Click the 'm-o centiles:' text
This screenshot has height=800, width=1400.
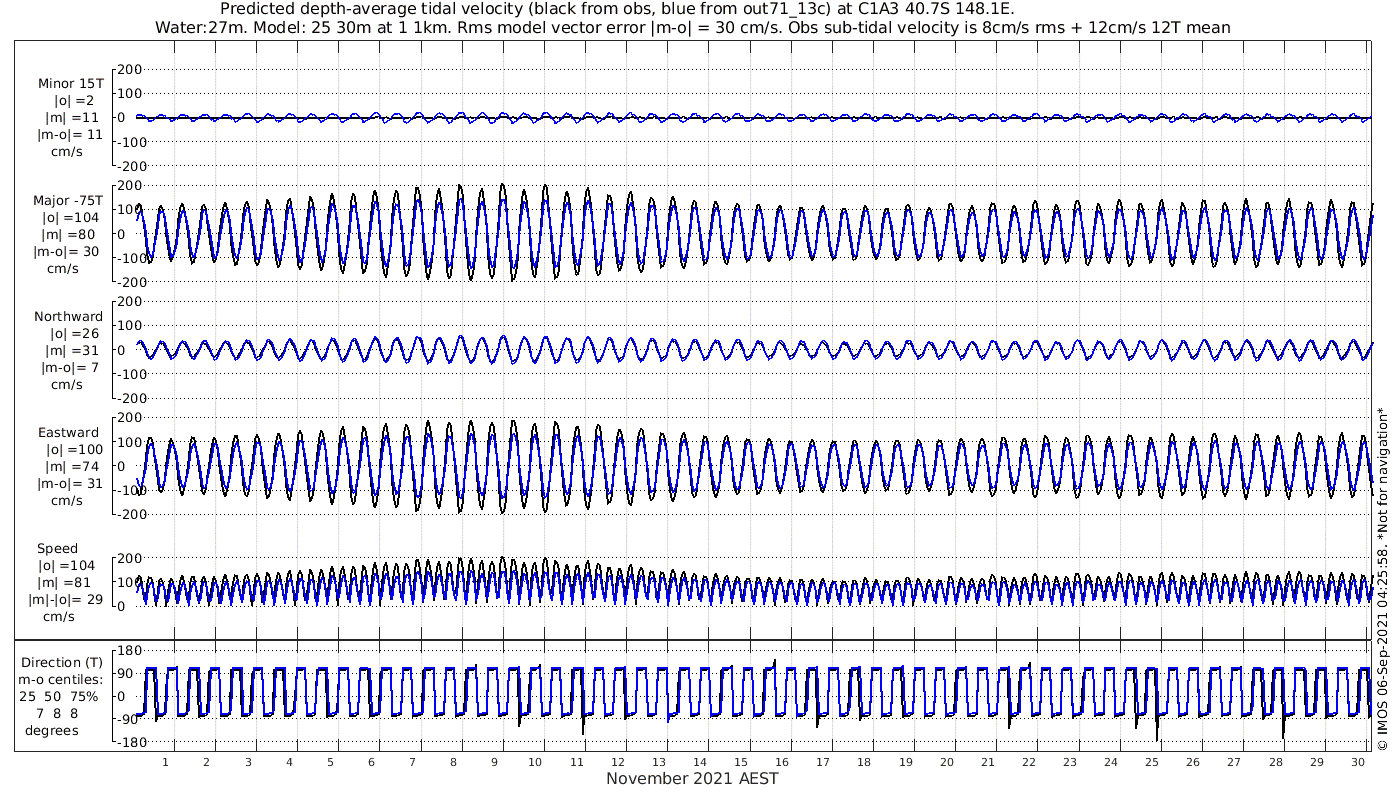[x=62, y=680]
